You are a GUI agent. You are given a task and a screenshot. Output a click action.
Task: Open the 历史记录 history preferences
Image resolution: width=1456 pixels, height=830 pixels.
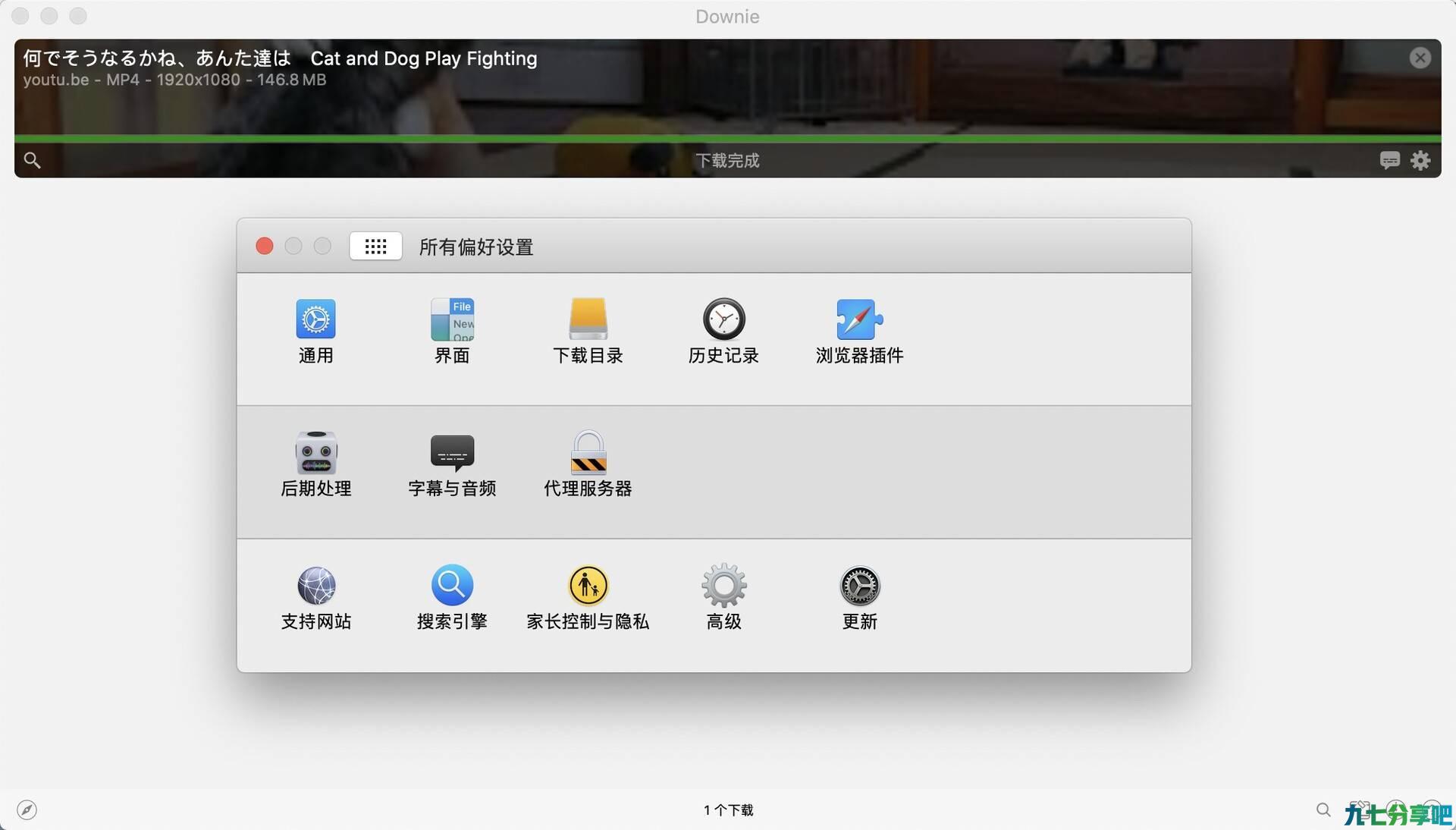point(723,331)
